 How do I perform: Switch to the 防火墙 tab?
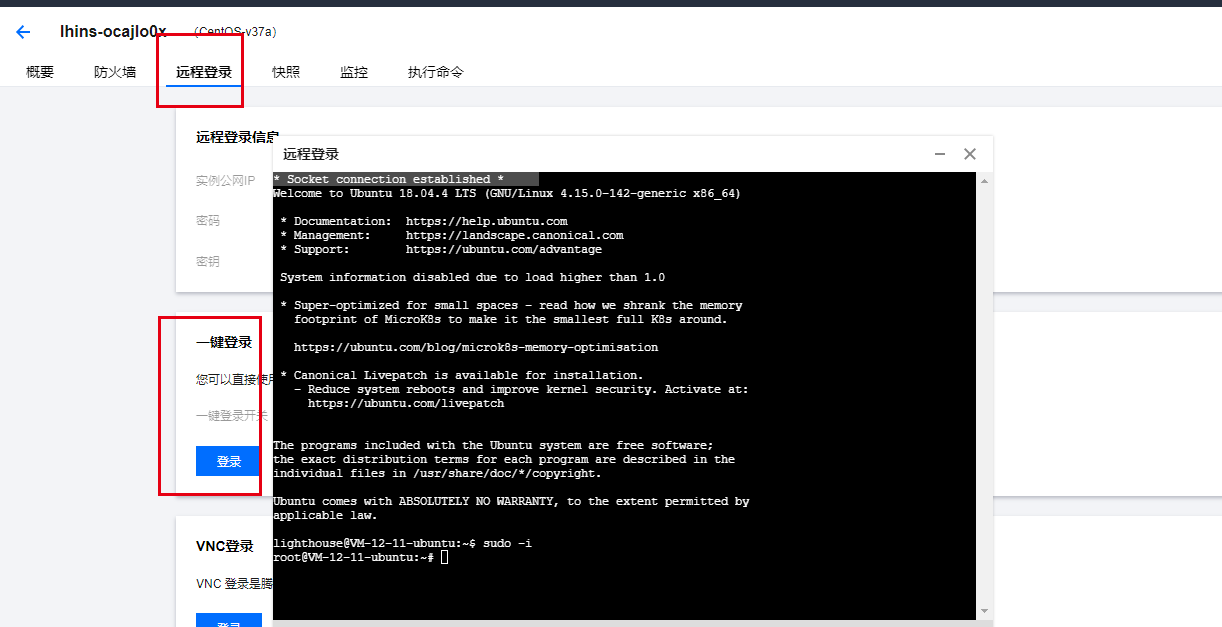pyautogui.click(x=115, y=72)
